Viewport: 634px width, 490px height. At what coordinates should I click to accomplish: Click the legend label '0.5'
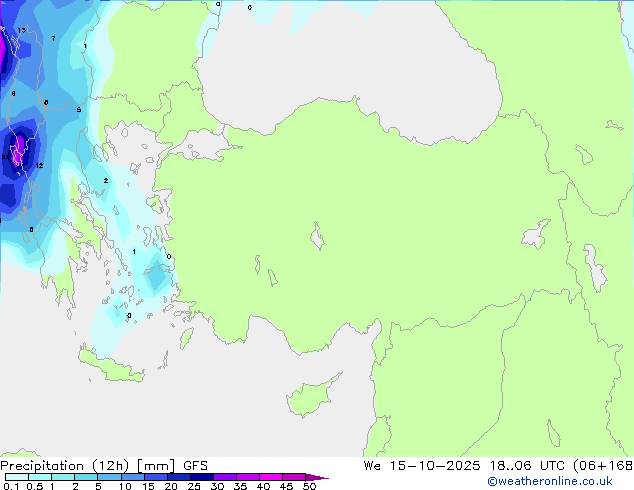pyautogui.click(x=35, y=486)
